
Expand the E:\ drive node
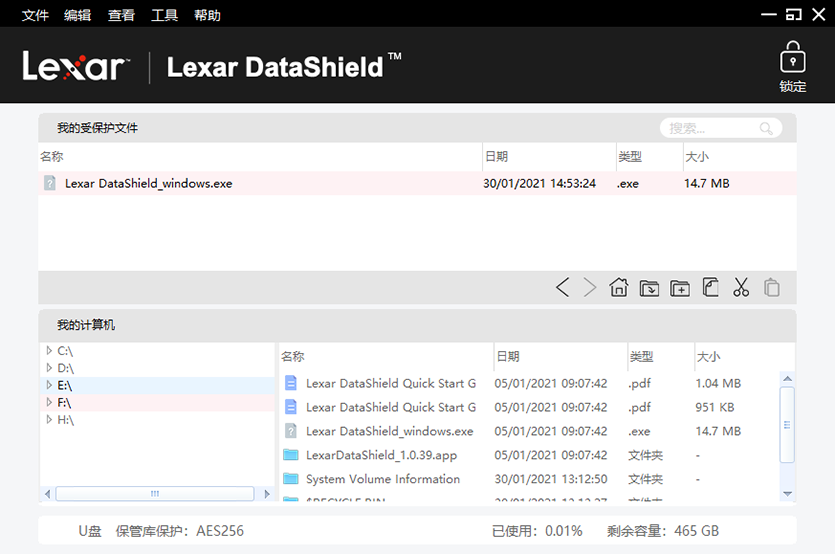tap(49, 385)
